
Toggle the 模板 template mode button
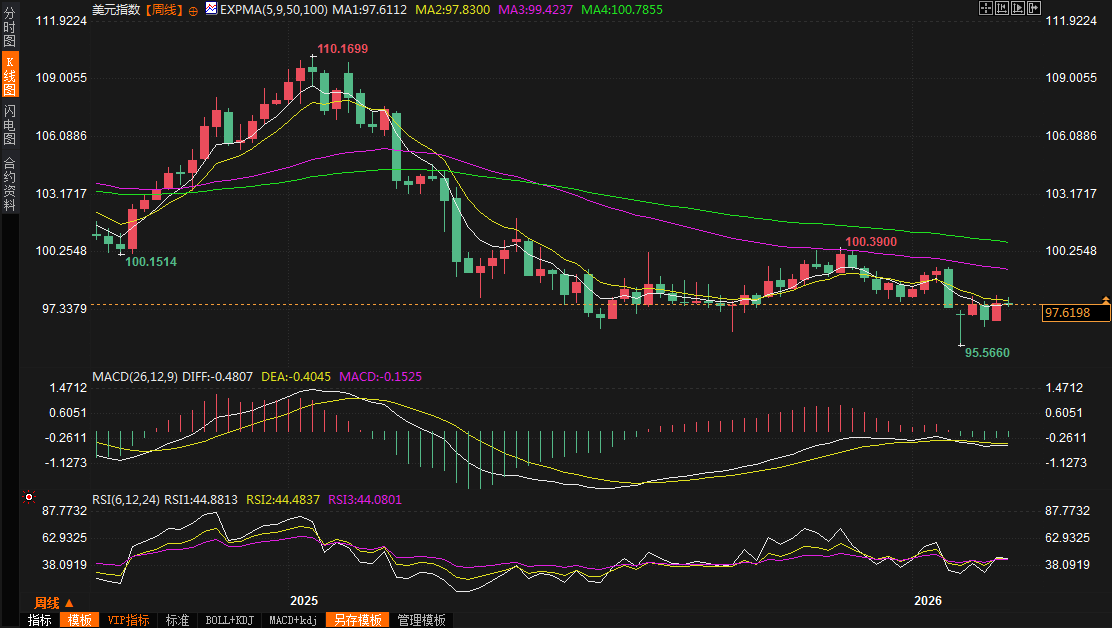(80, 620)
